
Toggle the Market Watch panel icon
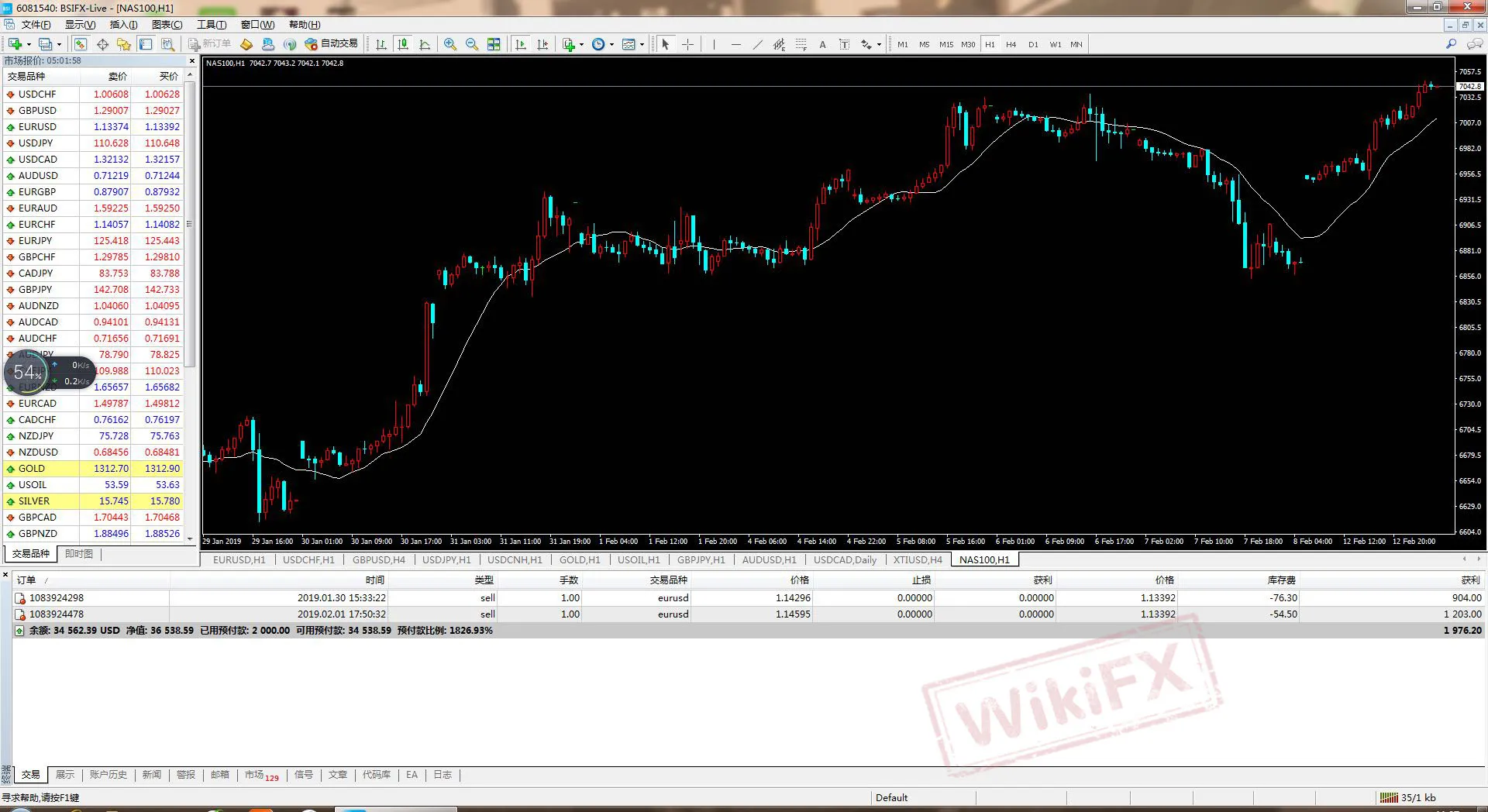[x=81, y=44]
